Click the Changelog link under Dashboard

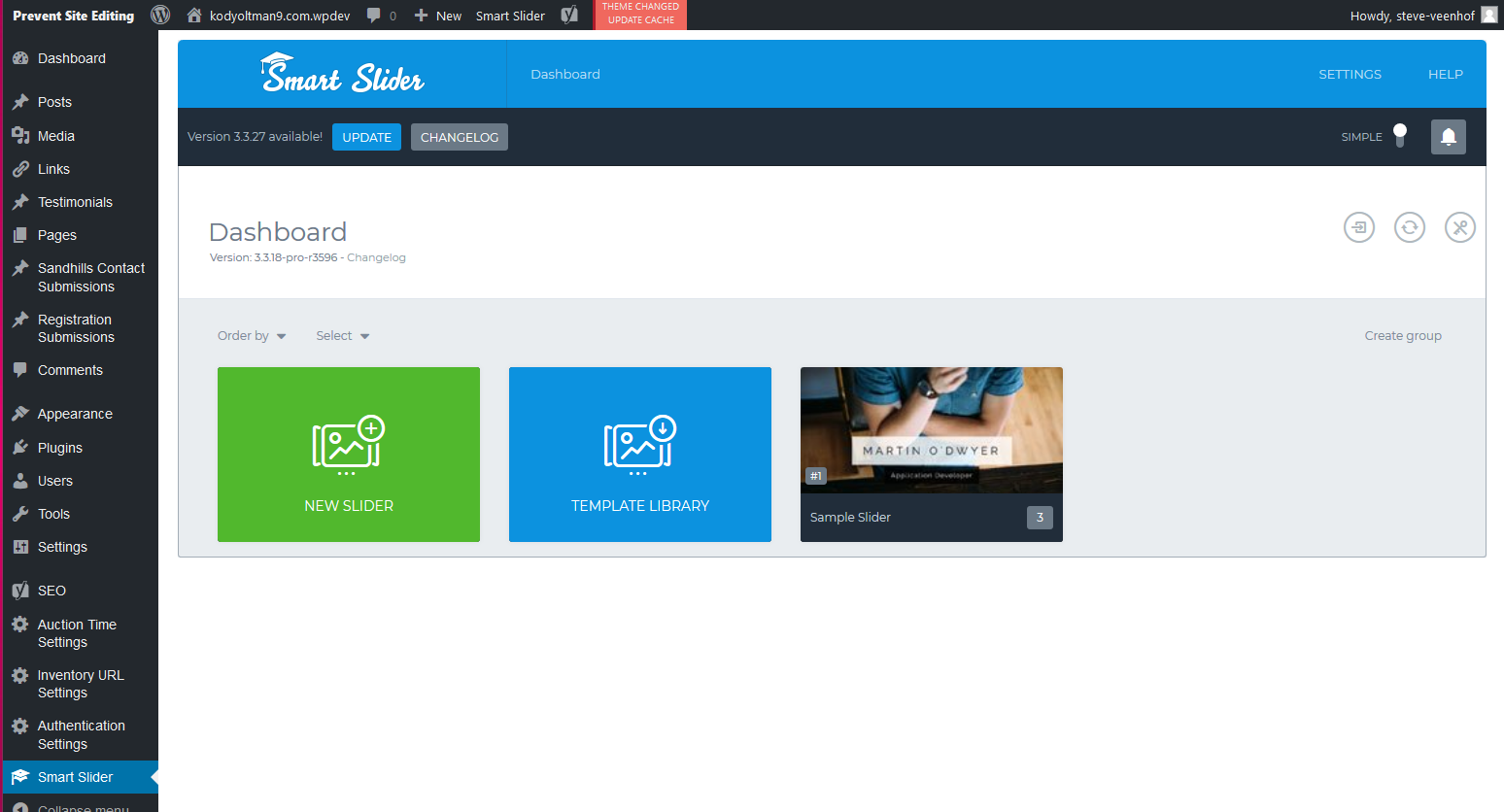pyautogui.click(x=376, y=257)
